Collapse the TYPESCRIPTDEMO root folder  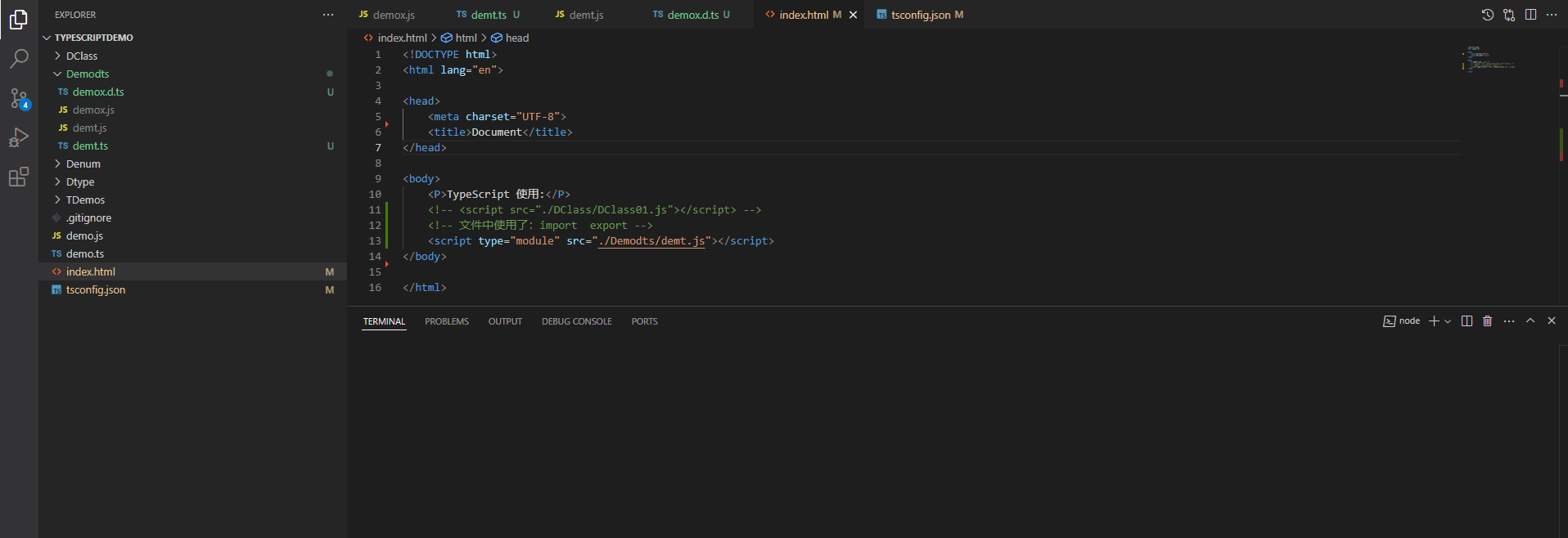click(192, 38)
